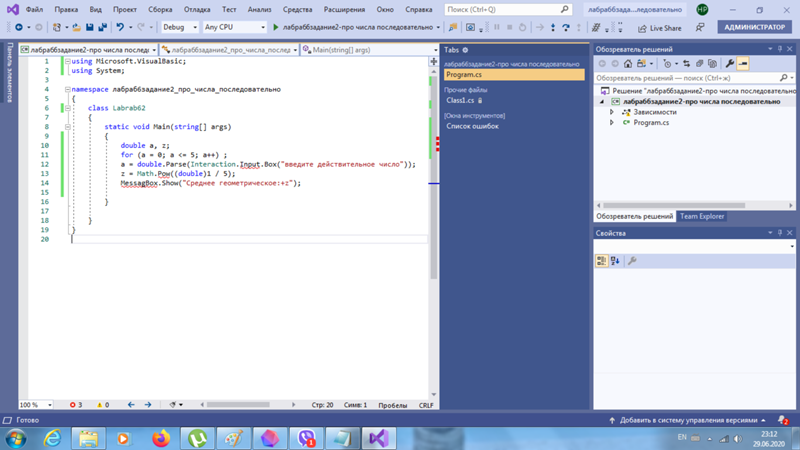This screenshot has width=800, height=450.
Task: Click the Firefox icon in the taskbar
Action: tap(161, 438)
